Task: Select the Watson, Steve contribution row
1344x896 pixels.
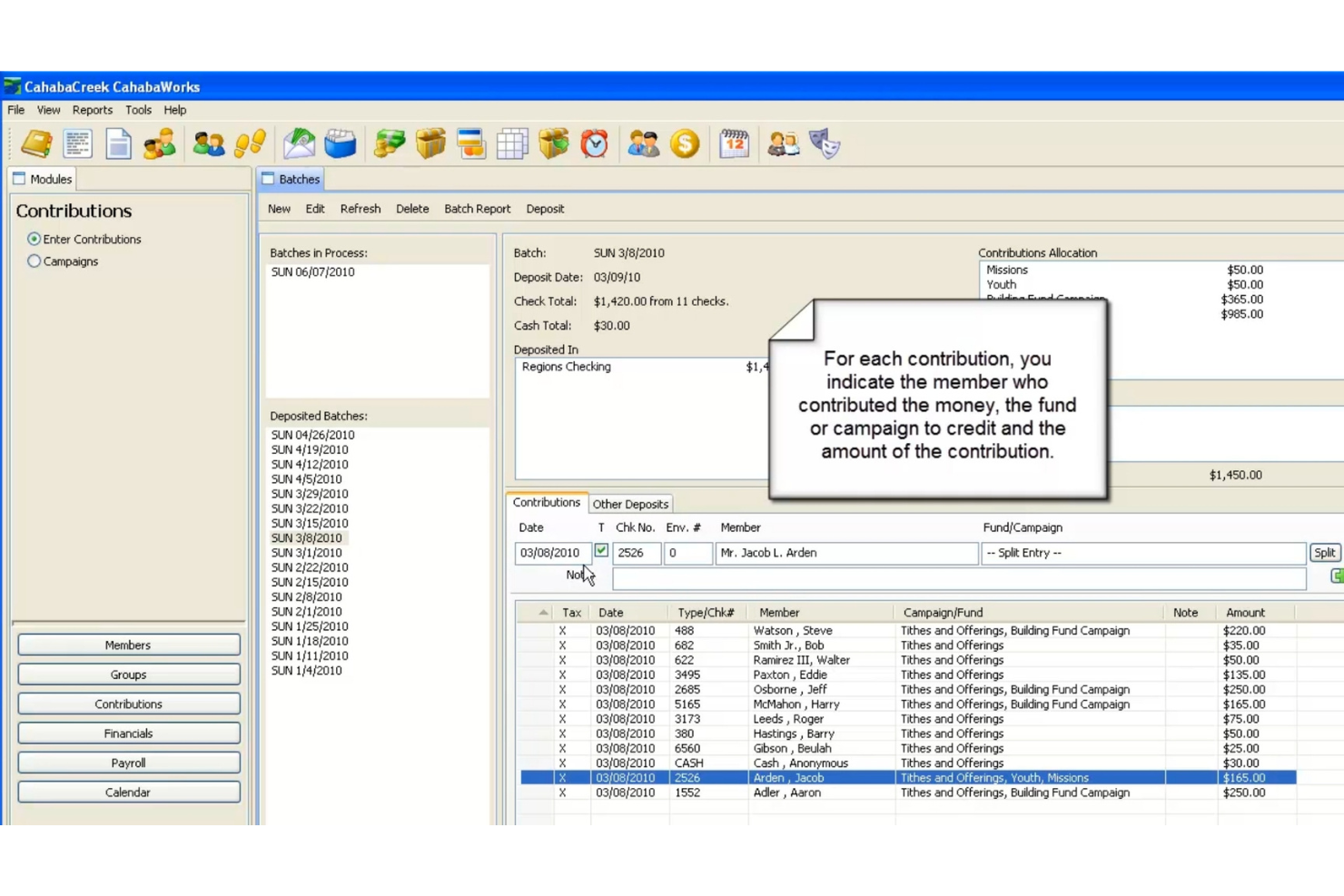Action: pos(908,631)
